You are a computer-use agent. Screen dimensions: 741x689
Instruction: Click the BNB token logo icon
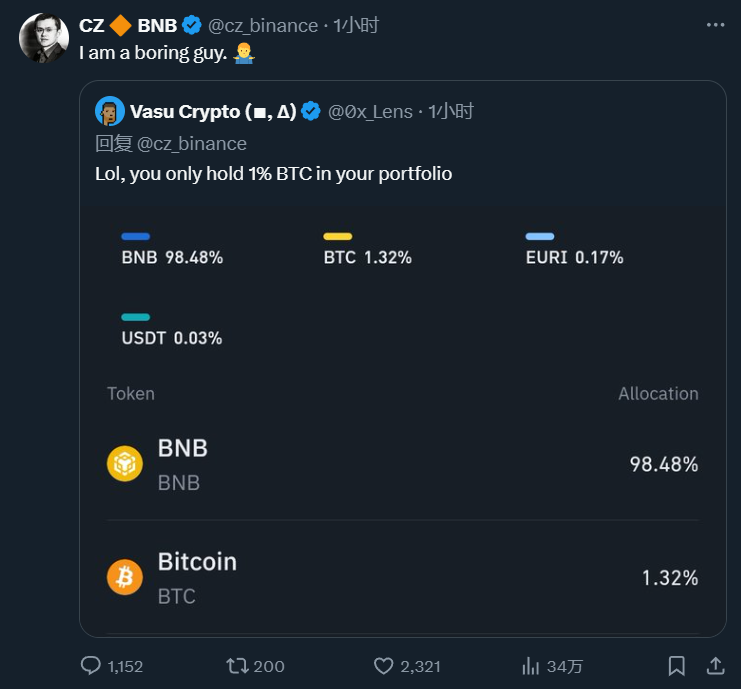(125, 464)
